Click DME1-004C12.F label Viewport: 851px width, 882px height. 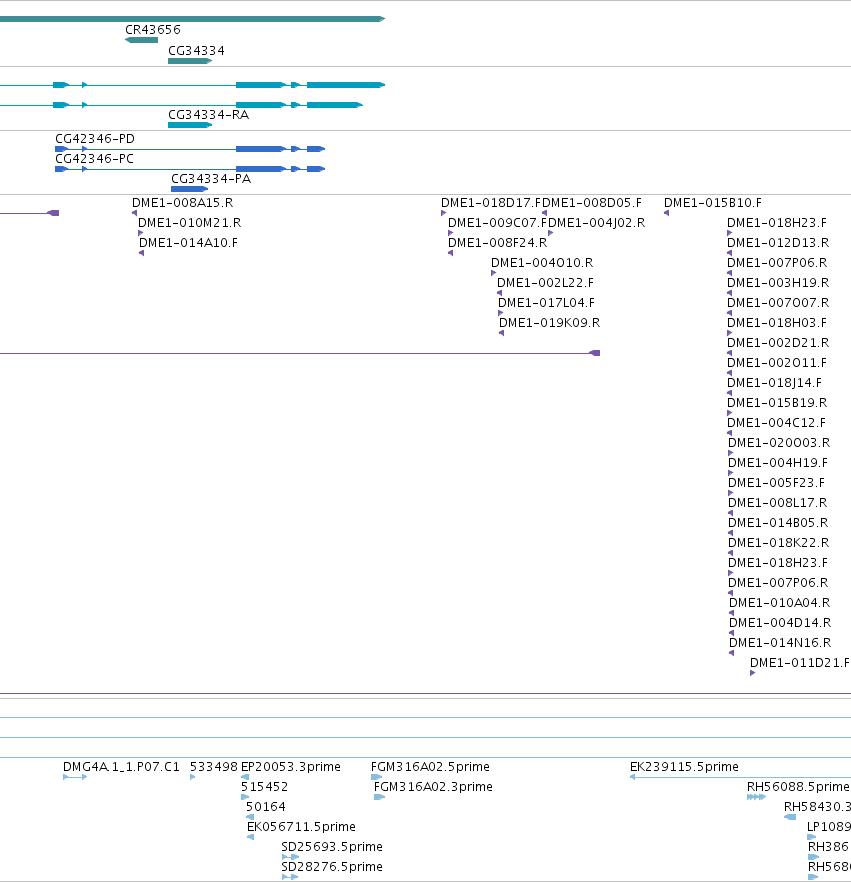tap(777, 422)
